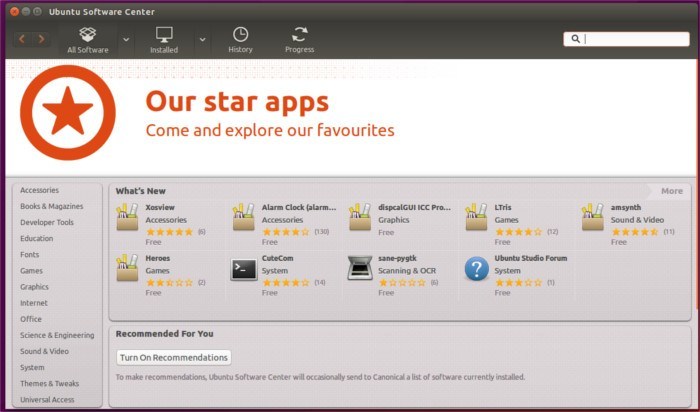Select the Accessories category
The width and height of the screenshot is (700, 412).
click(39, 190)
